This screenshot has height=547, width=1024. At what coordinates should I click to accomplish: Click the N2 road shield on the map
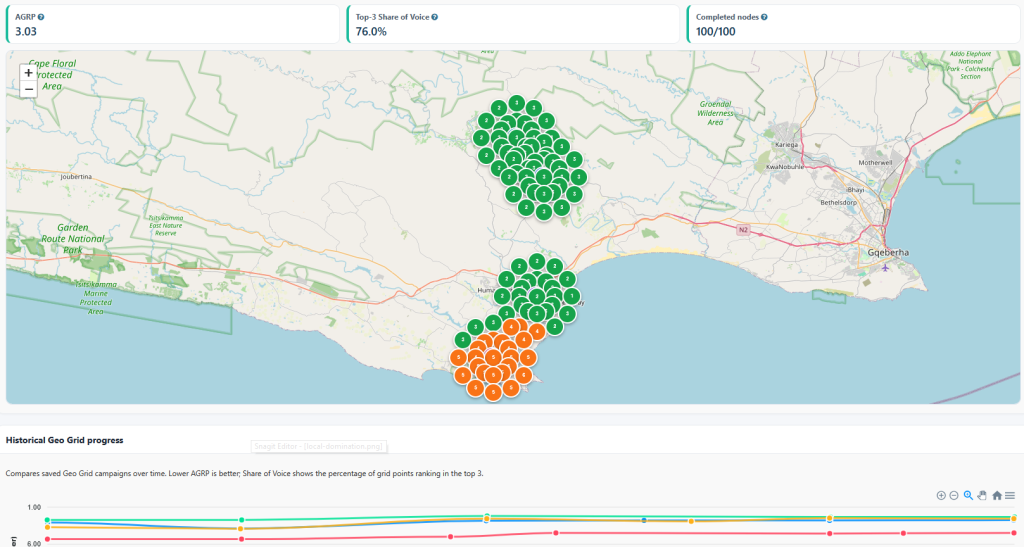pos(743,230)
